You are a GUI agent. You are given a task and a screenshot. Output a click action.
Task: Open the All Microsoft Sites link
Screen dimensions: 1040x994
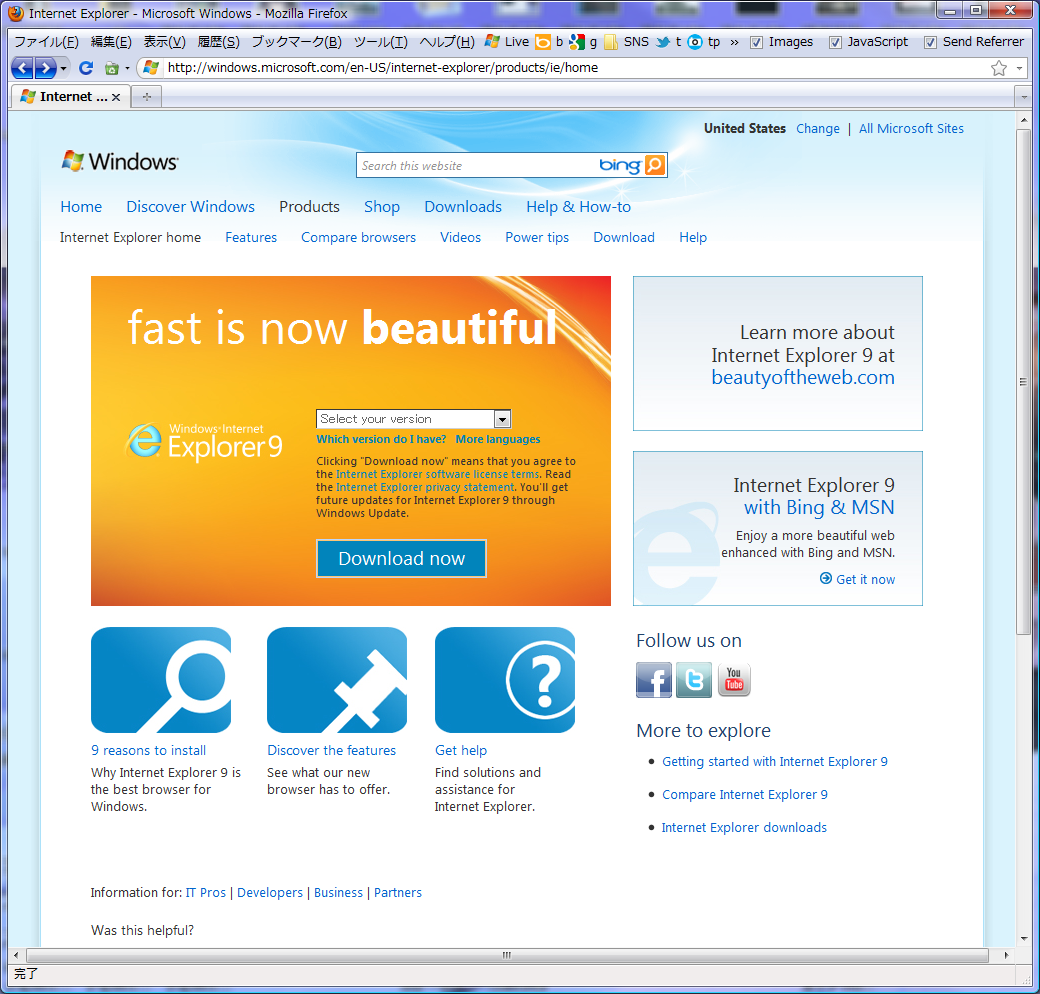[911, 129]
